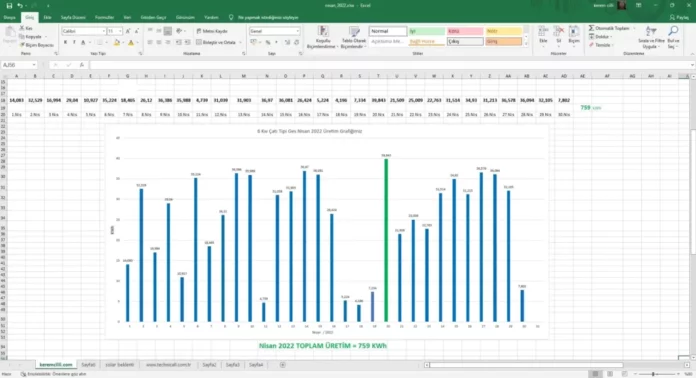The width and height of the screenshot is (696, 378).
Task: Apply the green İyi cell style
Action: pyautogui.click(x=427, y=31)
